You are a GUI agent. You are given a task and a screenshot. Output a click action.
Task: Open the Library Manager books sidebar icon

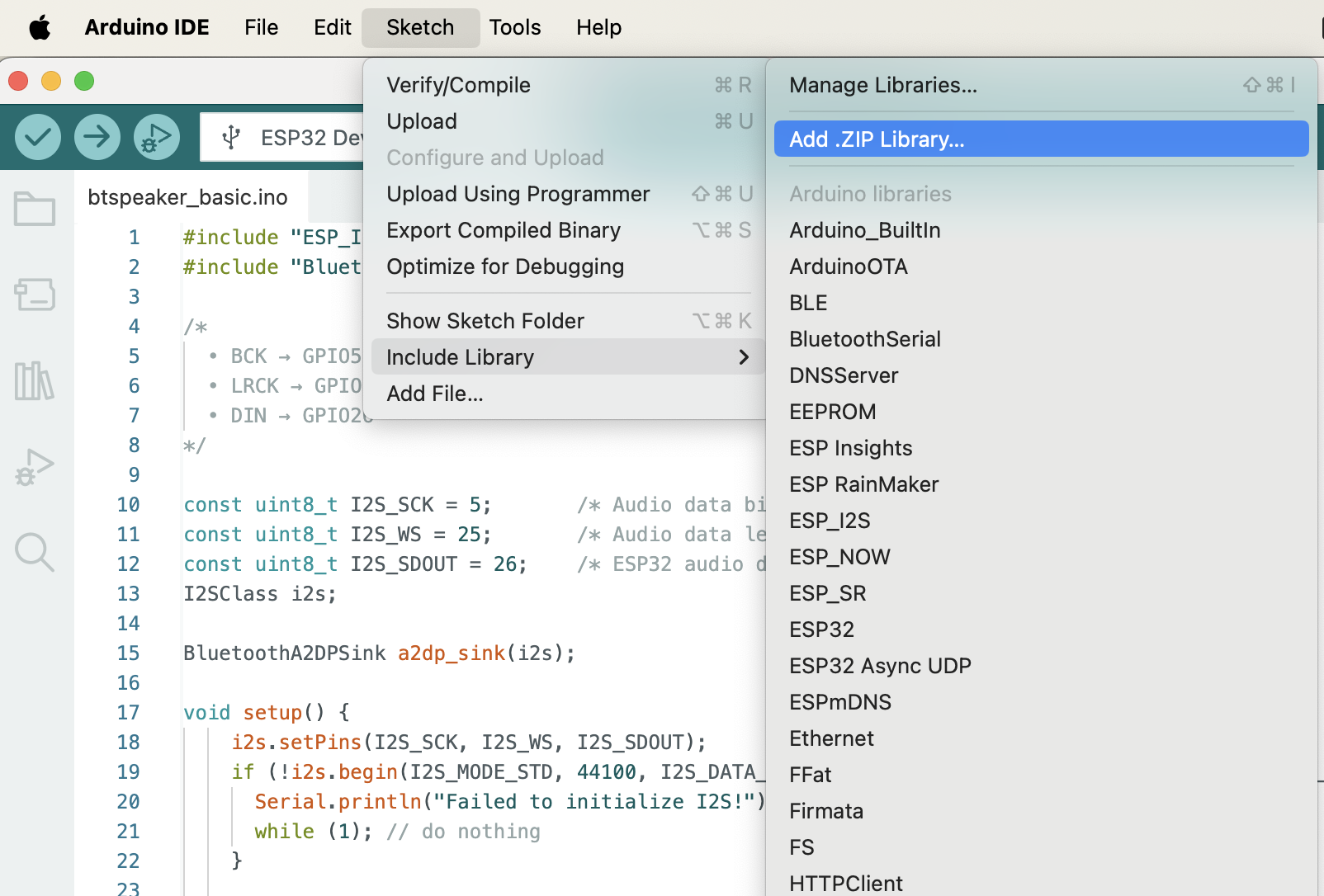35,381
